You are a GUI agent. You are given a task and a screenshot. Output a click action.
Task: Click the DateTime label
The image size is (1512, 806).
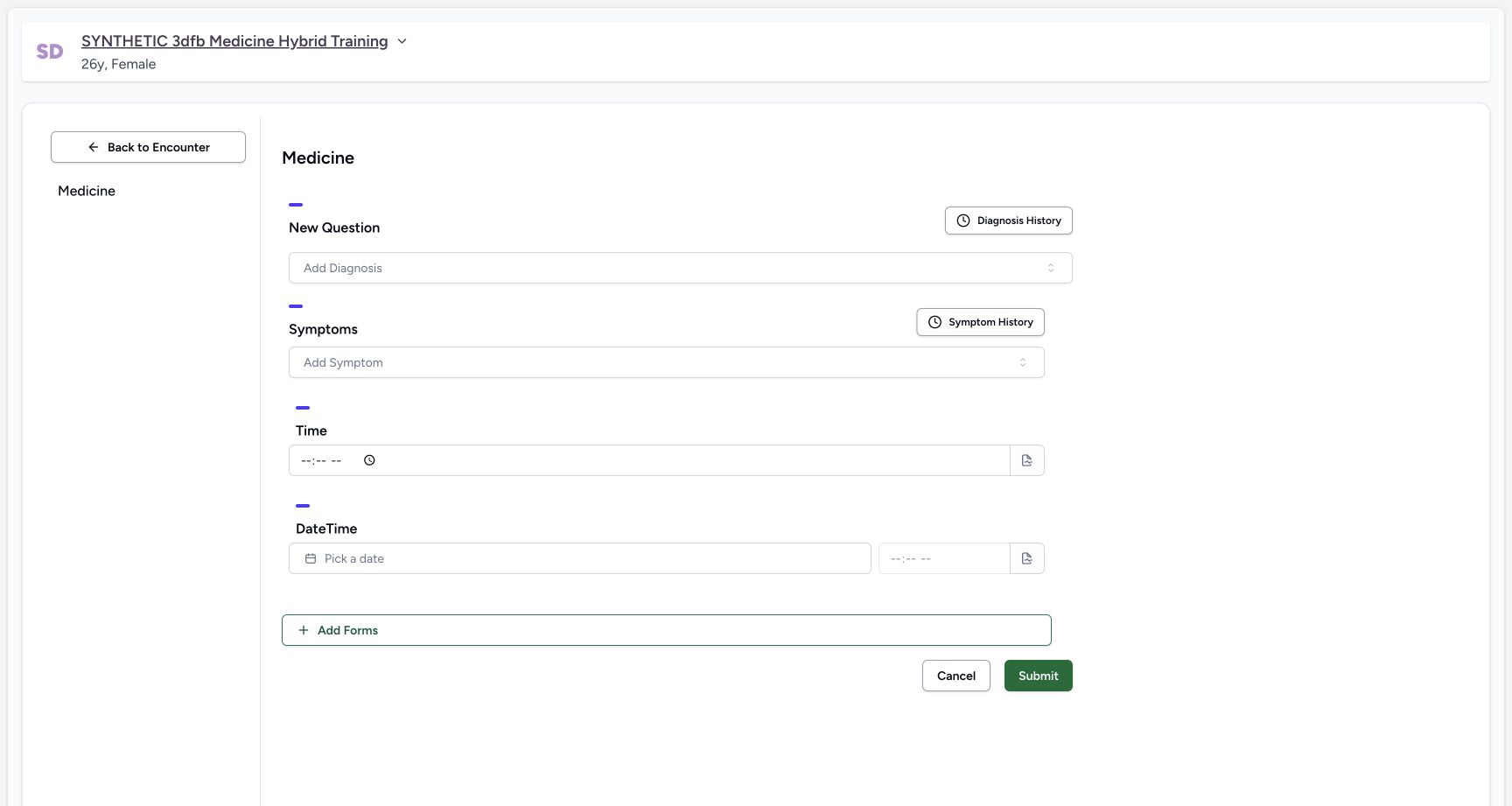pyautogui.click(x=326, y=529)
